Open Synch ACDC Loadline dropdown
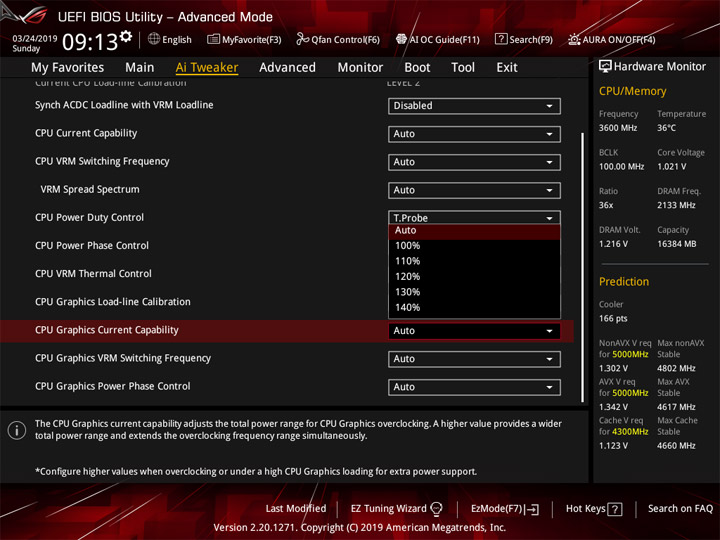Screen dimensions: 720x540 [474, 106]
